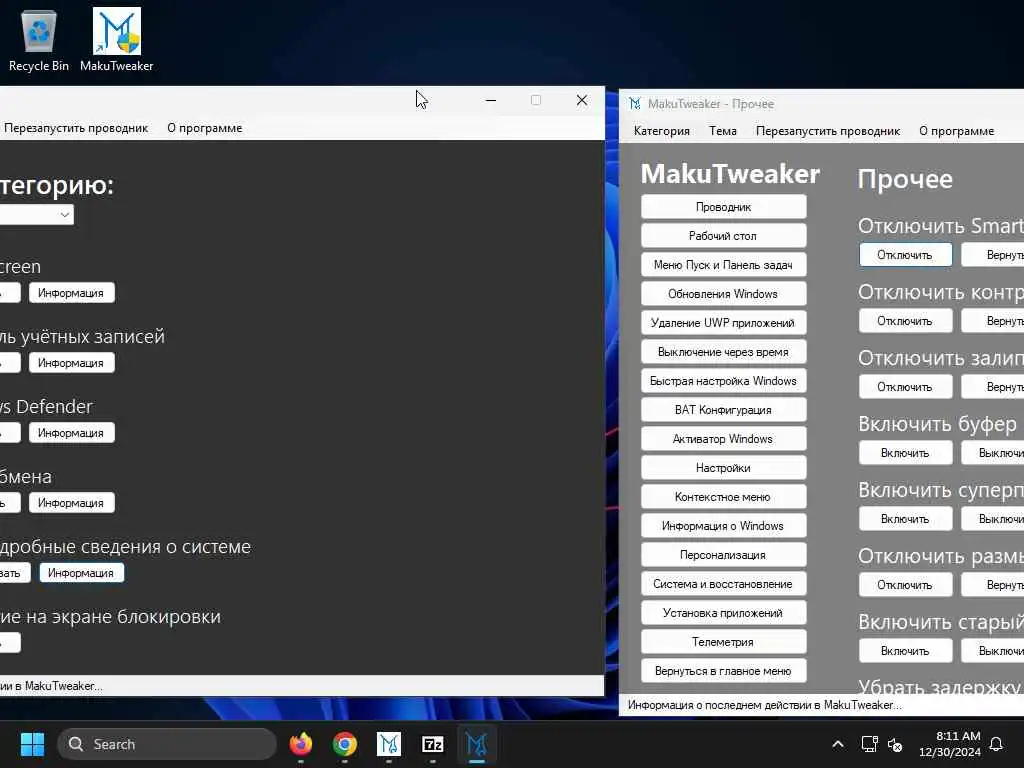Open the Рабочий стол category
1024x768 pixels.
[x=724, y=236]
